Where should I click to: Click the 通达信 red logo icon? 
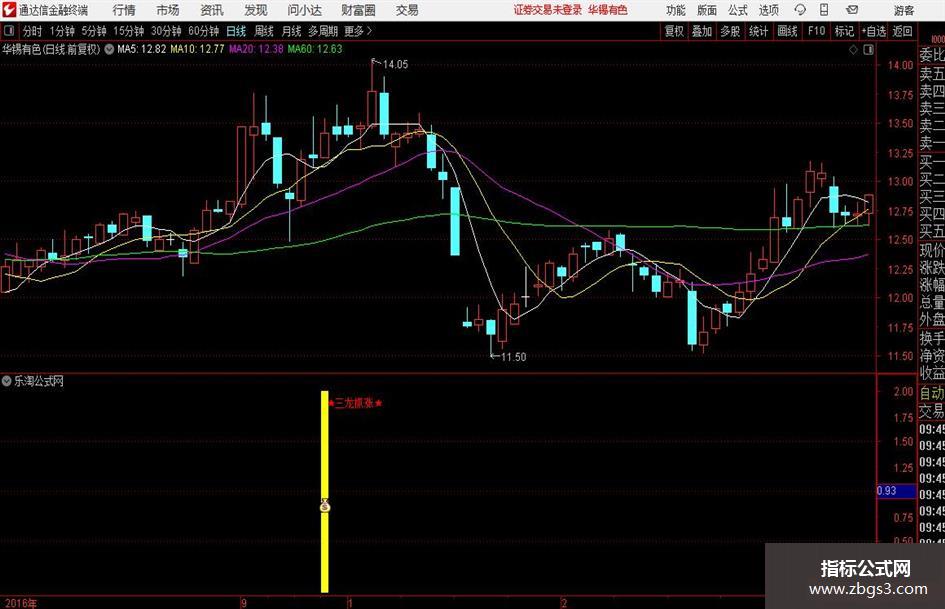tap(9, 10)
